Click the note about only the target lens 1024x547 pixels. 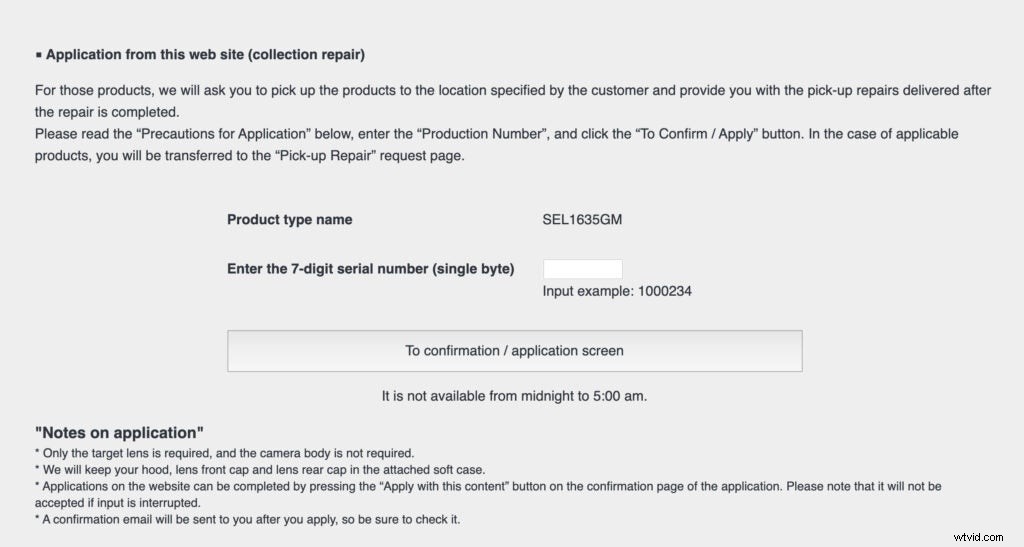point(224,453)
